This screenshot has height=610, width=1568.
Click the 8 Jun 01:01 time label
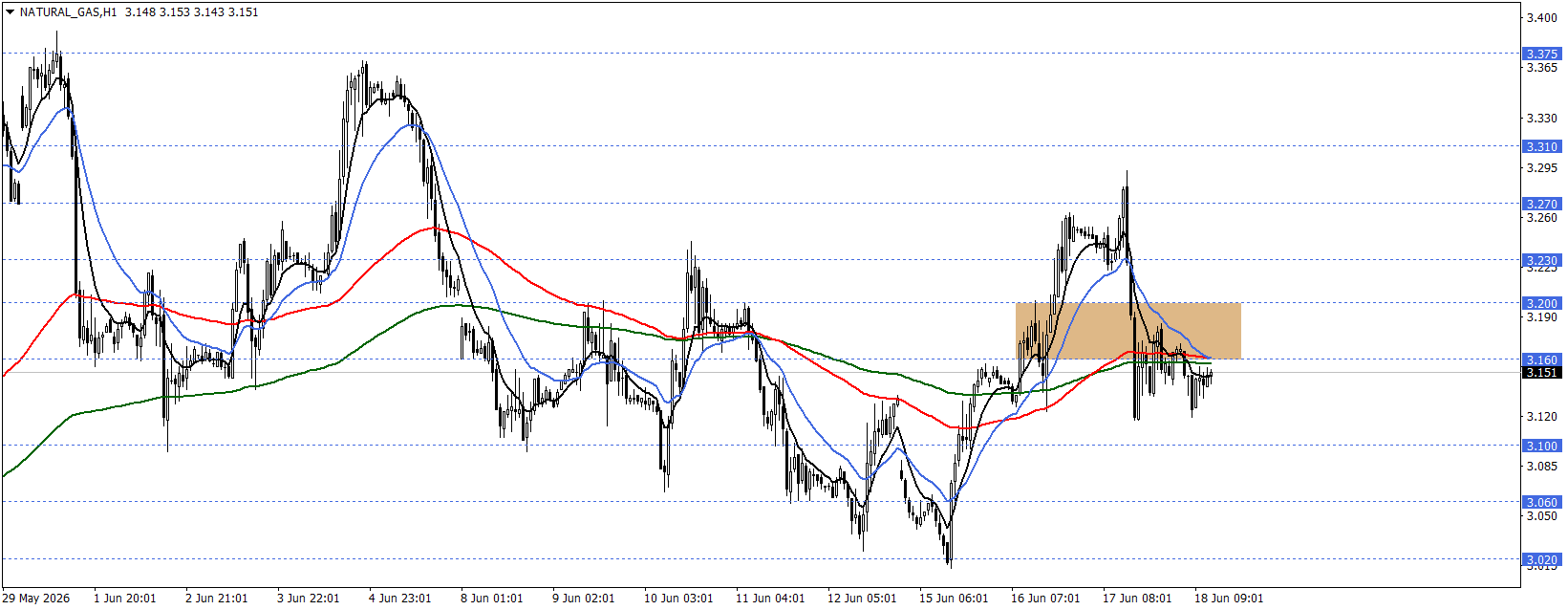pyautogui.click(x=491, y=599)
